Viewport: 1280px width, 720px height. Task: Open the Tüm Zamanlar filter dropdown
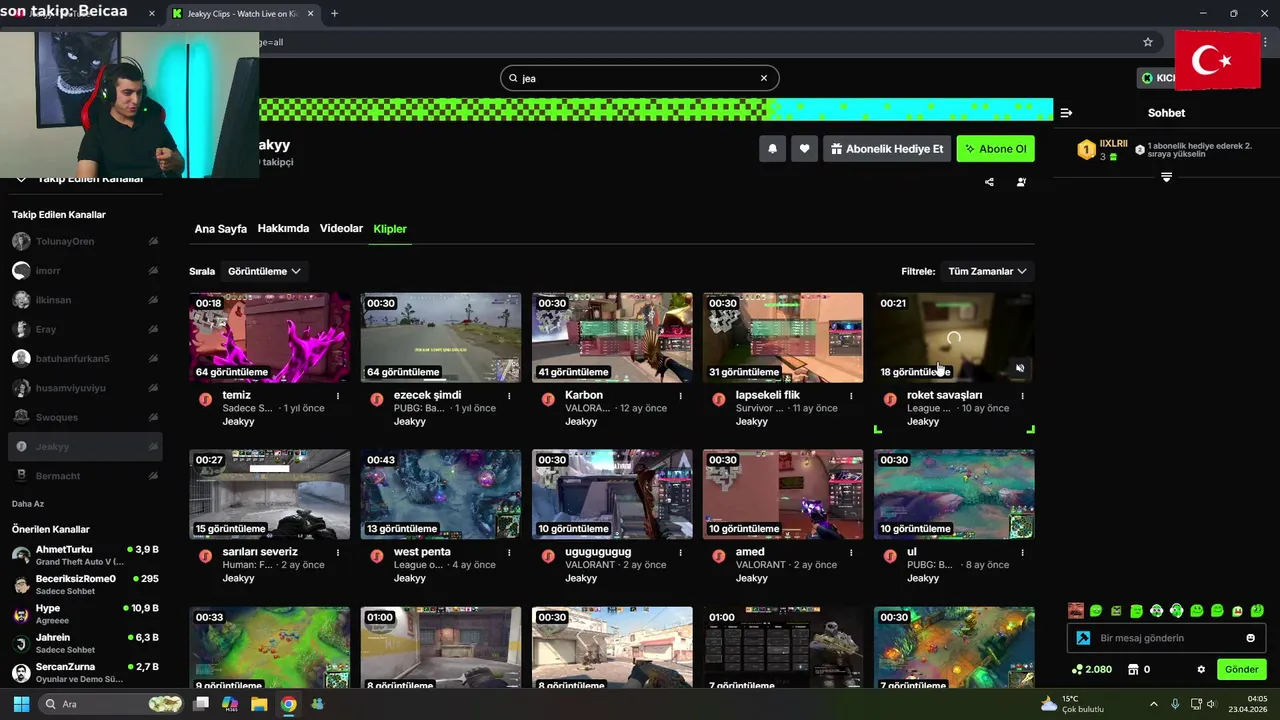tap(987, 271)
